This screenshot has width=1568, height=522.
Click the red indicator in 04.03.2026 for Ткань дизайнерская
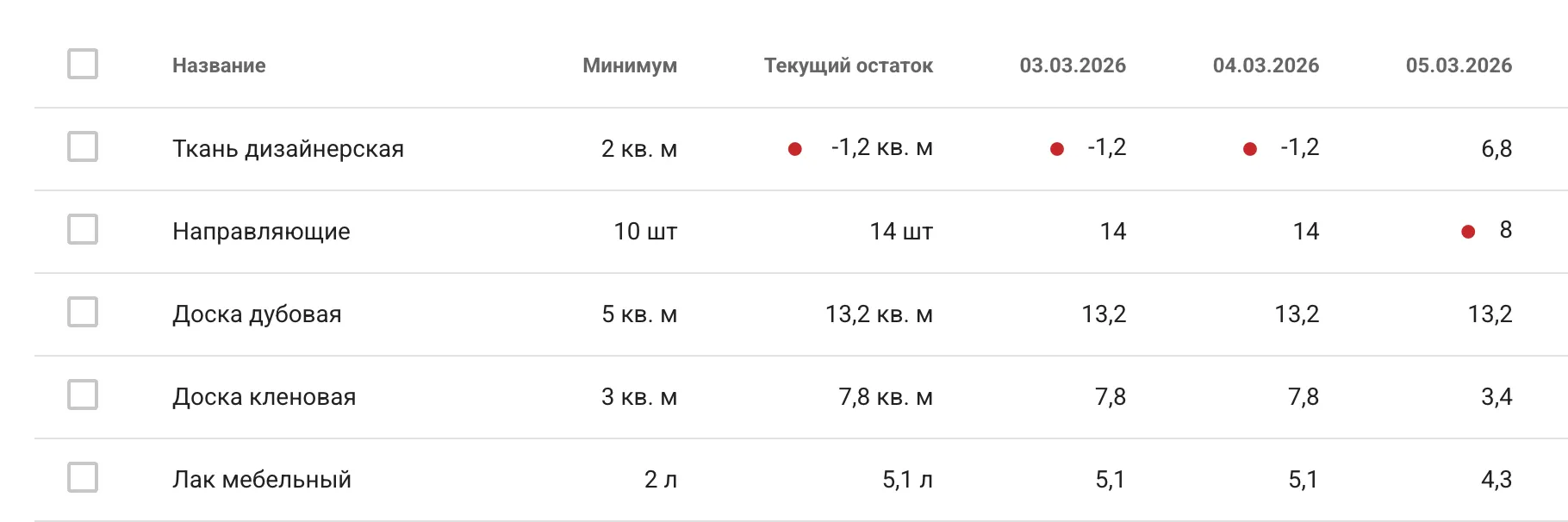(x=1249, y=148)
